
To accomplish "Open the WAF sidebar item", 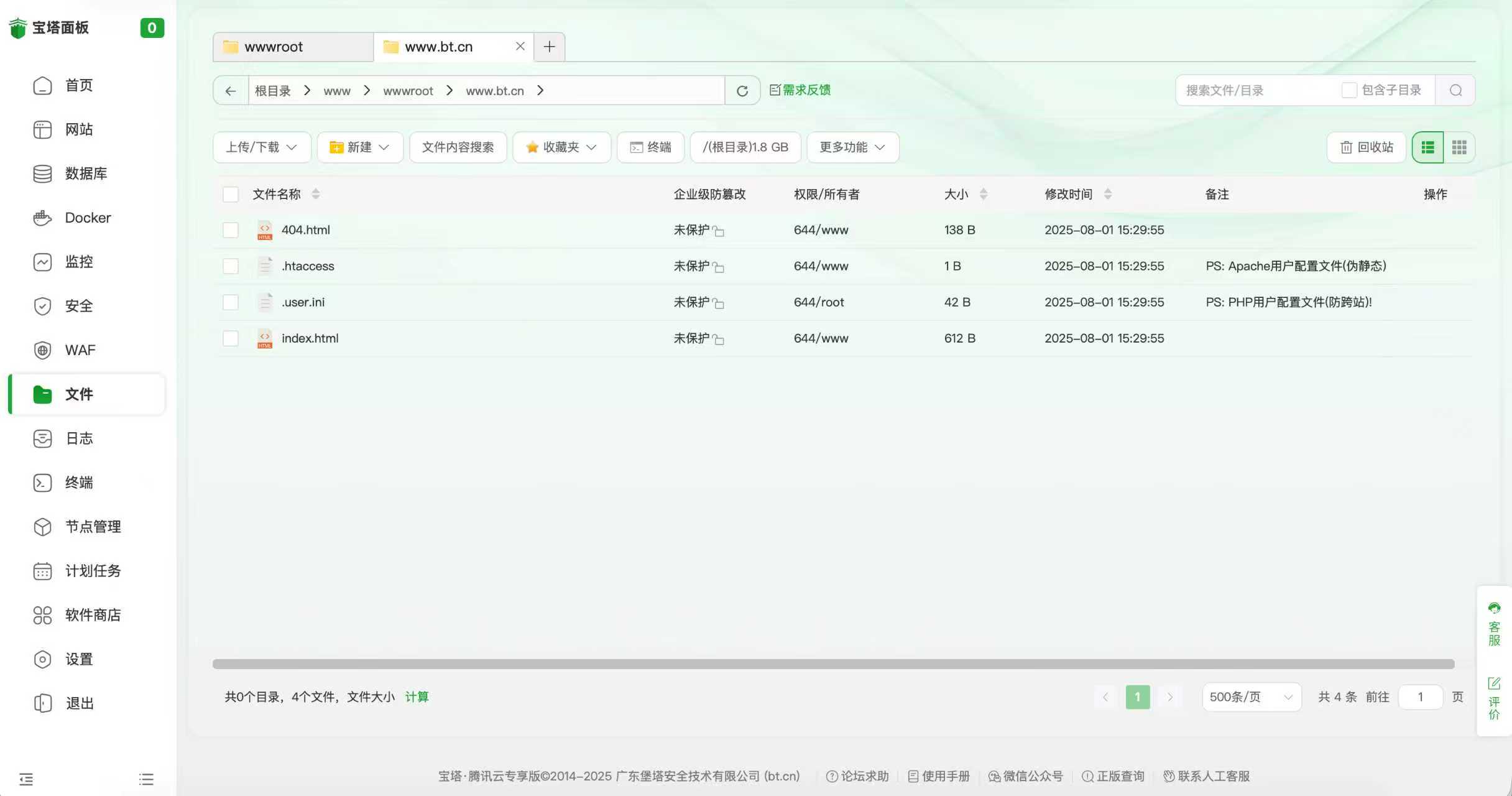I will click(x=80, y=350).
